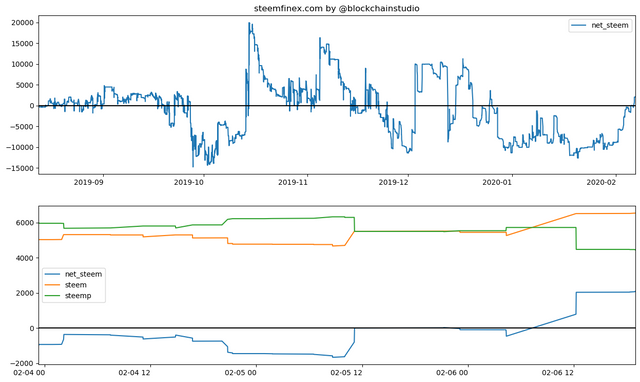Click the 2000 y-axis label in bottom chart
640x382 pixels.
[25, 293]
